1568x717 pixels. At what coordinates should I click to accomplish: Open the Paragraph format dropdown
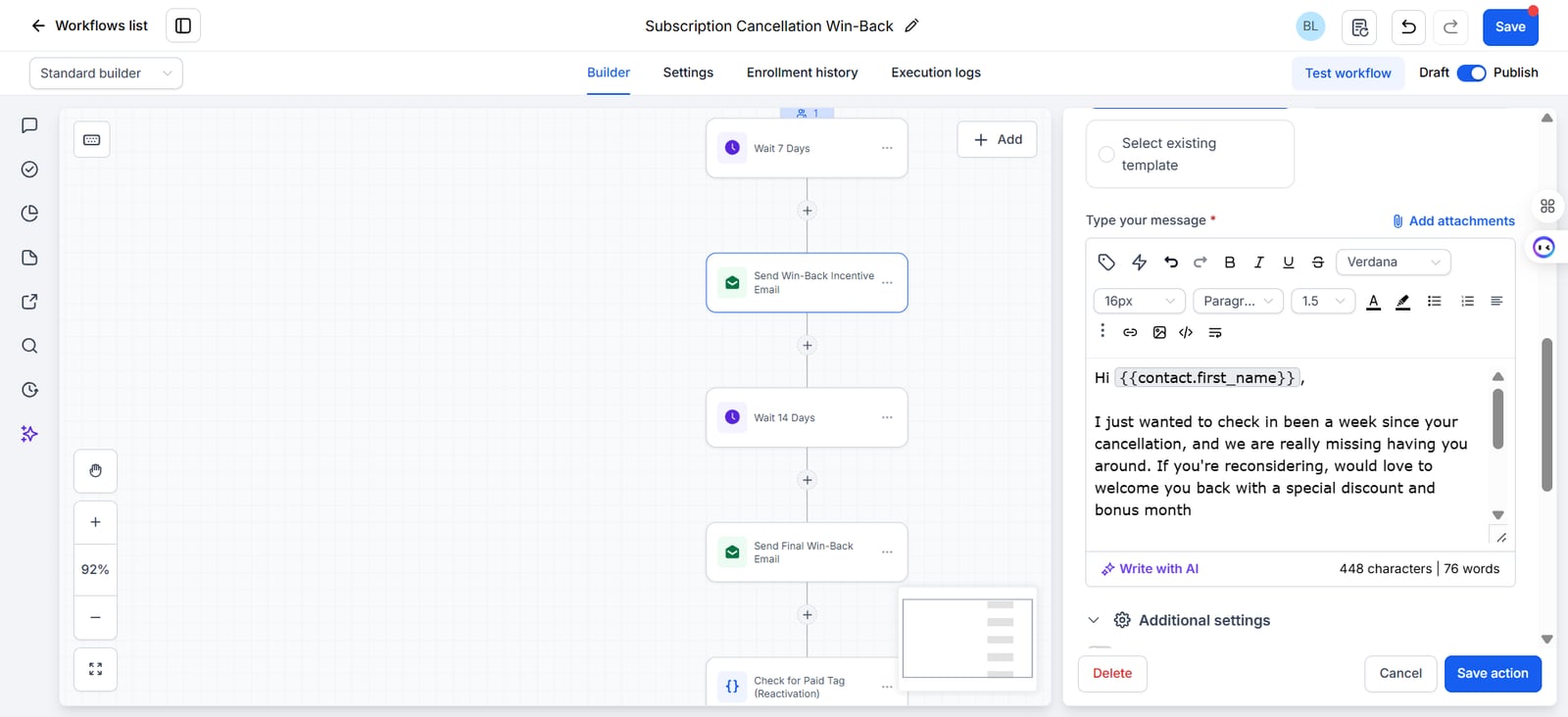(1238, 301)
